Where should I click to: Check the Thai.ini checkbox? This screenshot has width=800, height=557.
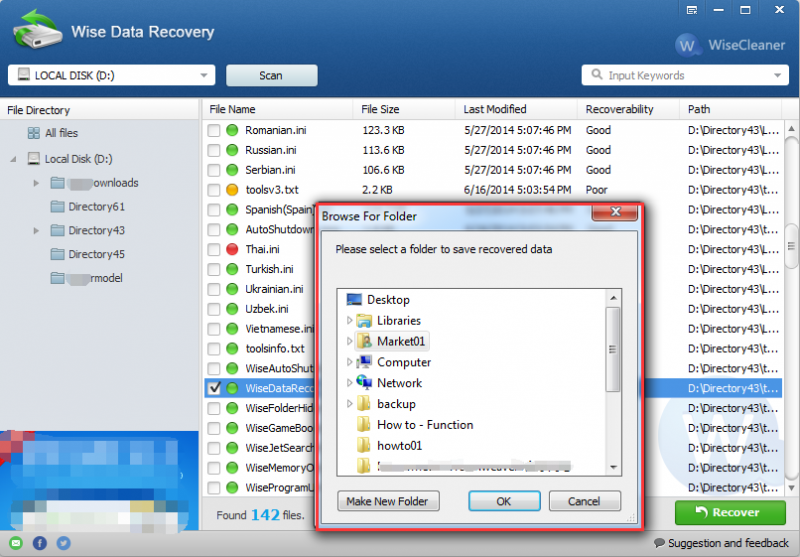214,249
